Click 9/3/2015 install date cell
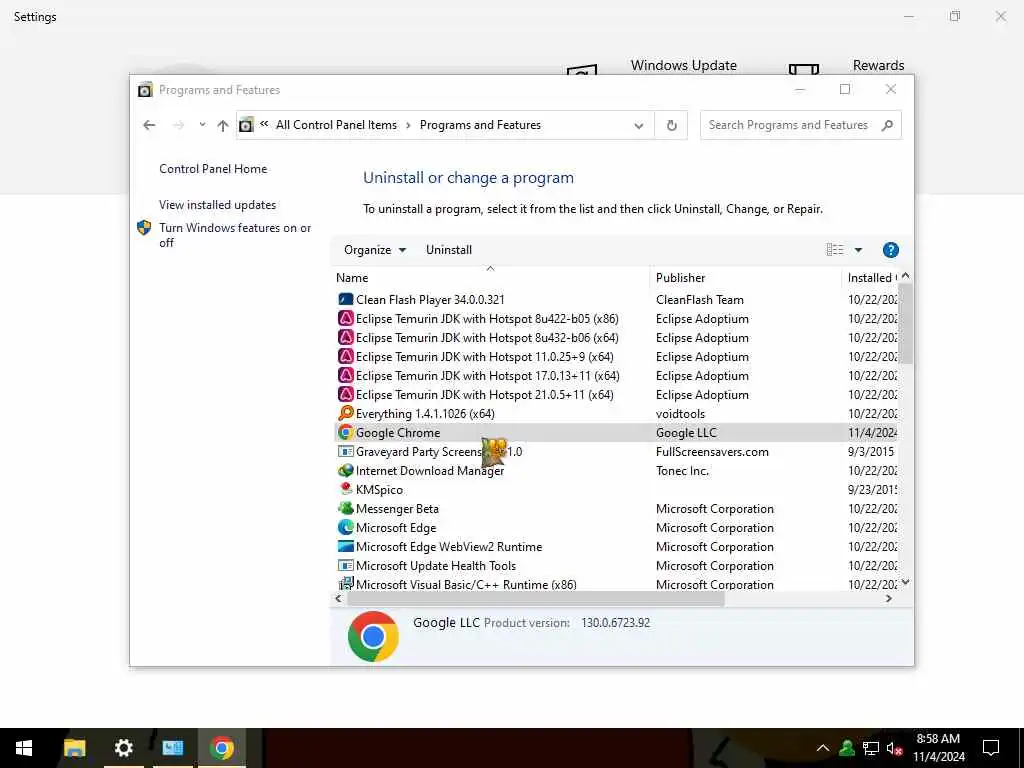1024x768 pixels. 871,451
